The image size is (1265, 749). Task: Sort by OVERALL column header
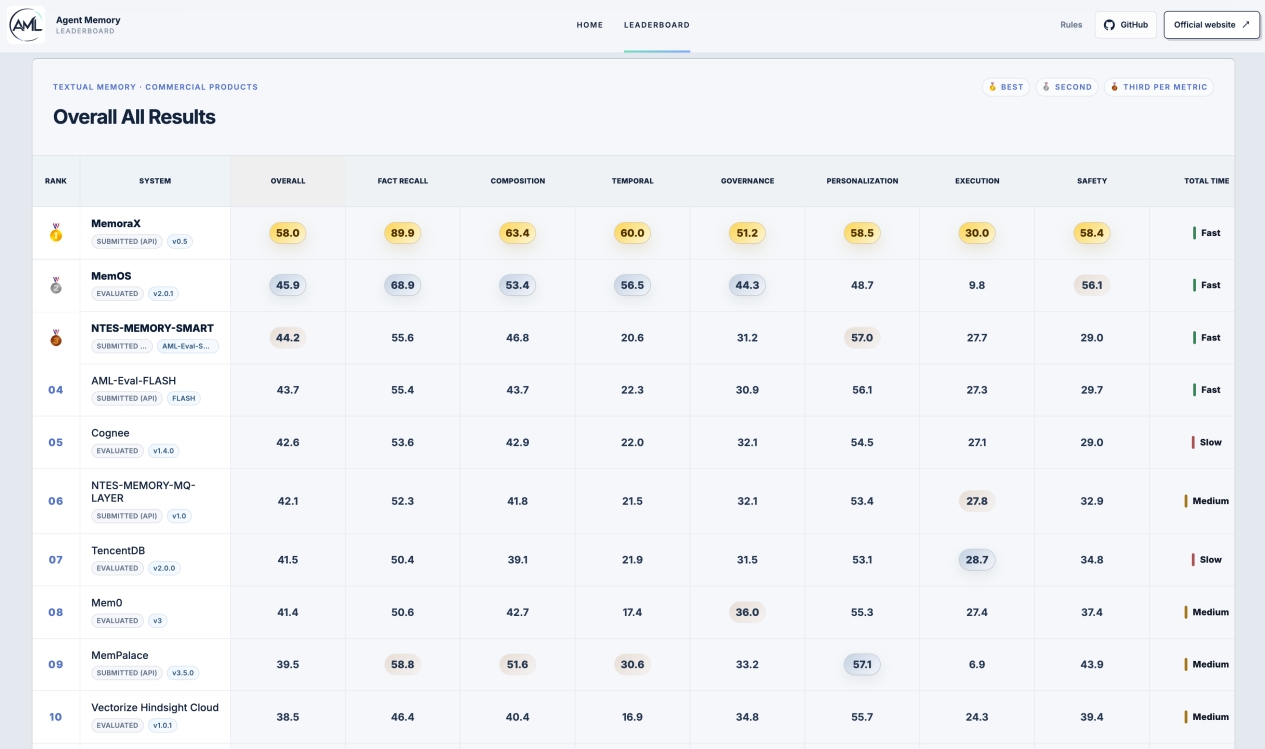coord(288,181)
